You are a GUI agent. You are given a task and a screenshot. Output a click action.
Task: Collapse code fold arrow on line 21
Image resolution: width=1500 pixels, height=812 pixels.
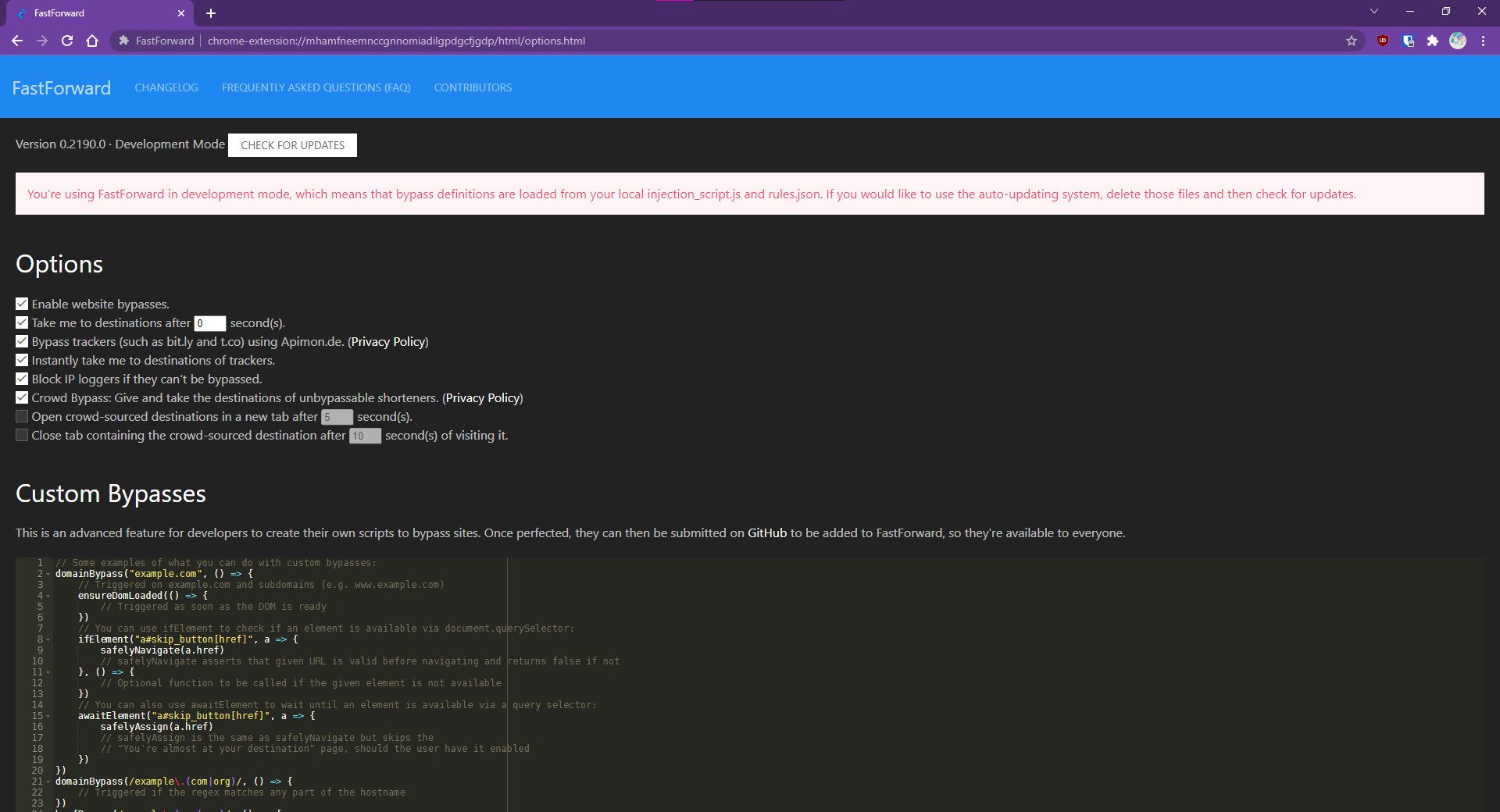(x=48, y=782)
